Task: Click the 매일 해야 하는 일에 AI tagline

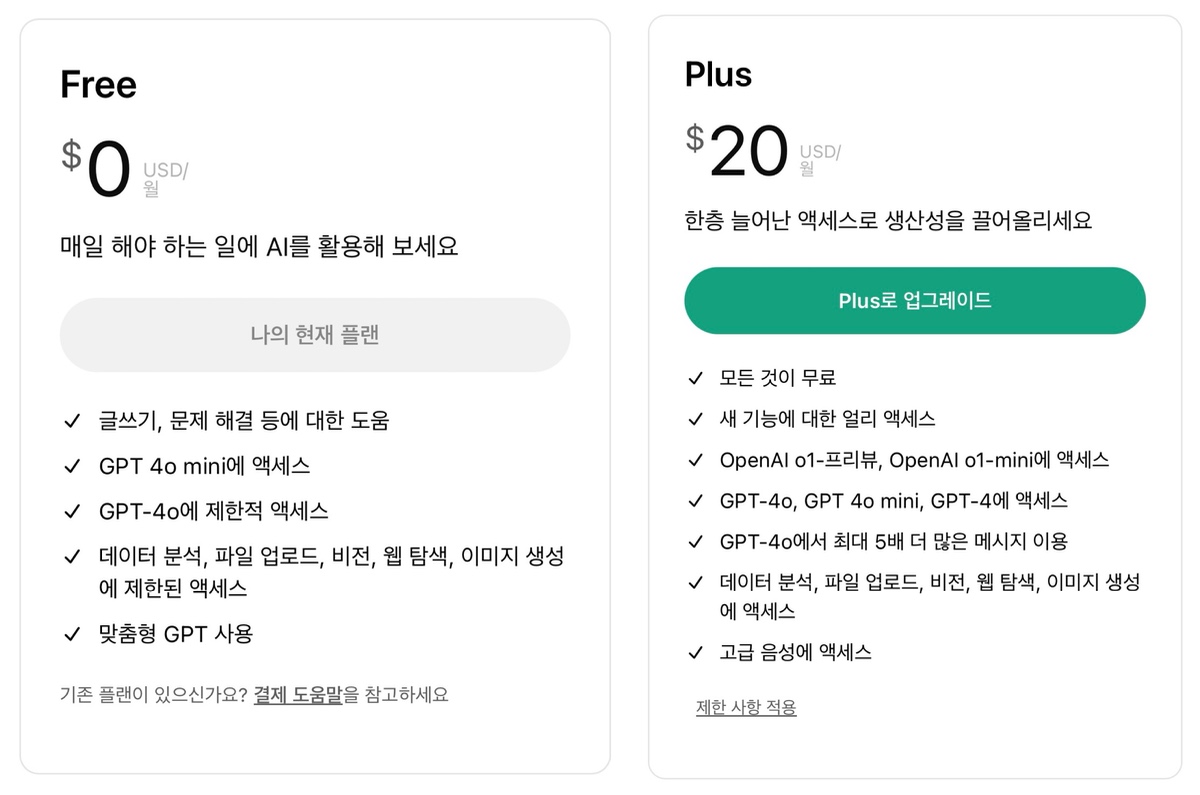Action: click(259, 247)
